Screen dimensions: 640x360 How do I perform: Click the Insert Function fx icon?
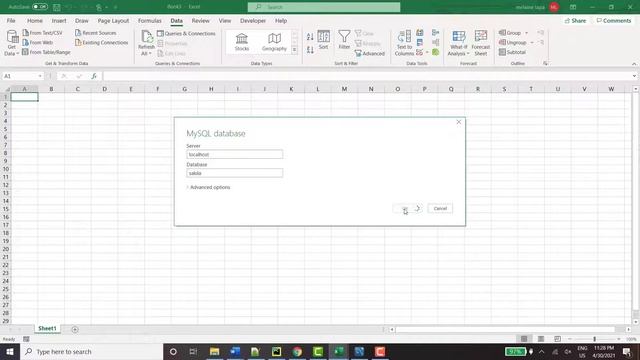[94, 76]
